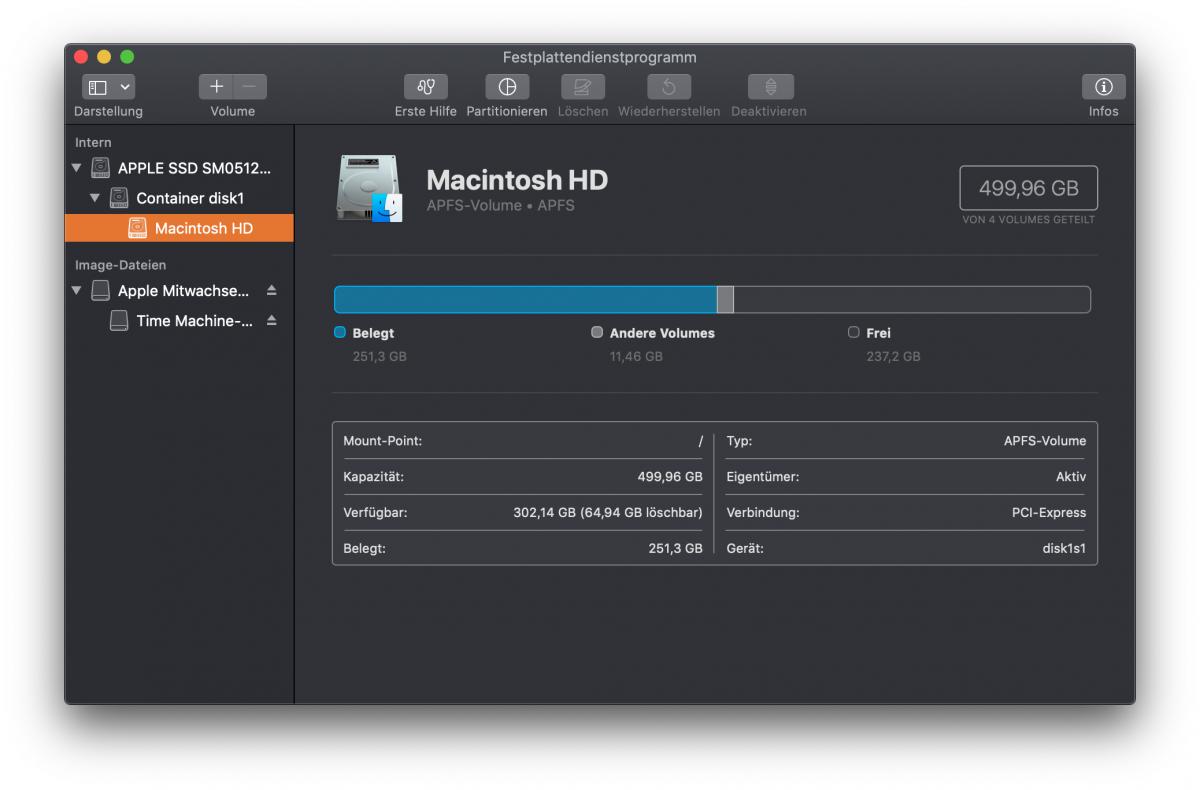Click the 499,96 GB capacity box
This screenshot has height=790, width=1200.
[x=1028, y=188]
